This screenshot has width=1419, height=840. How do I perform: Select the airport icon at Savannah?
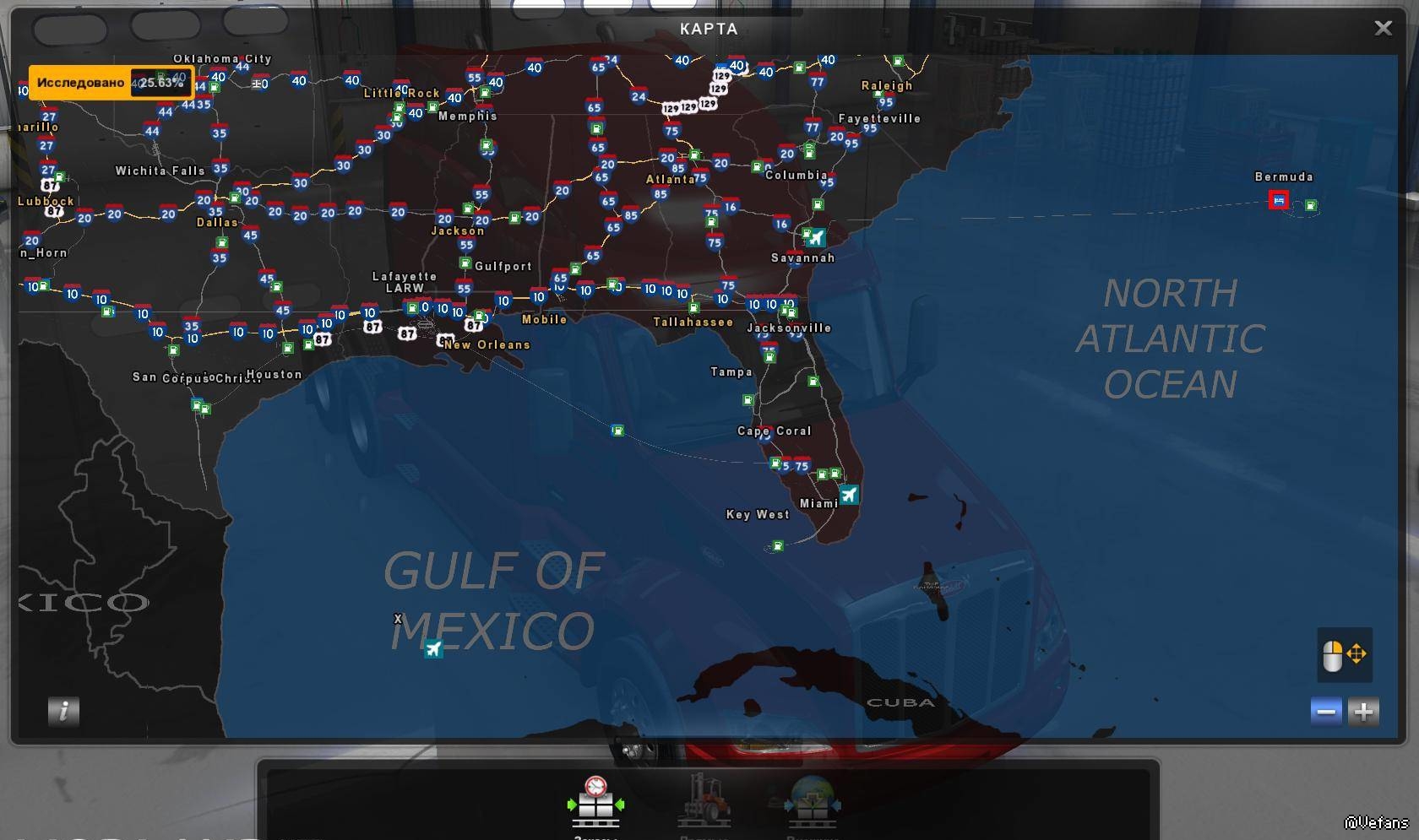[x=815, y=237]
